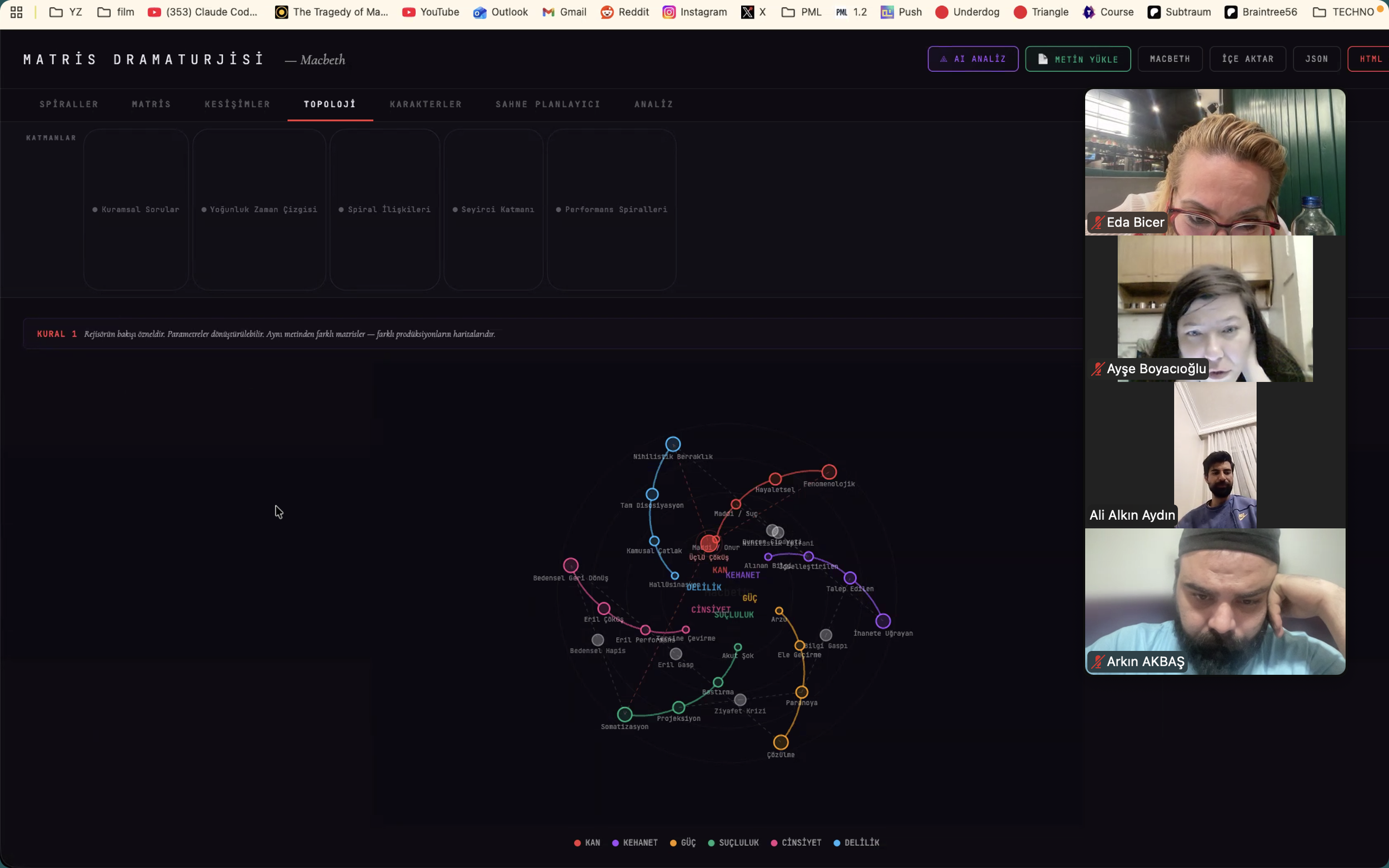
Task: Select the Nihilistik Berraklık node
Action: pyautogui.click(x=673, y=444)
